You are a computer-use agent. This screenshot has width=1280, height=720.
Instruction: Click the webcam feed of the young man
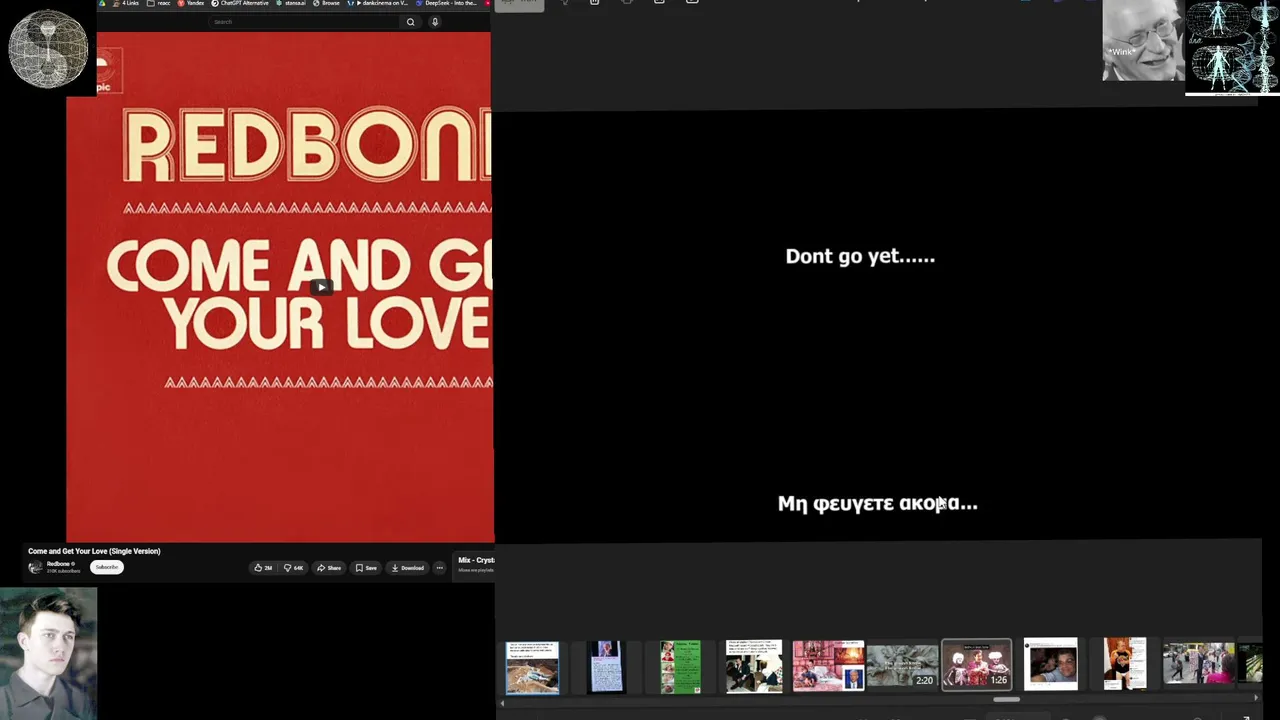(x=48, y=653)
